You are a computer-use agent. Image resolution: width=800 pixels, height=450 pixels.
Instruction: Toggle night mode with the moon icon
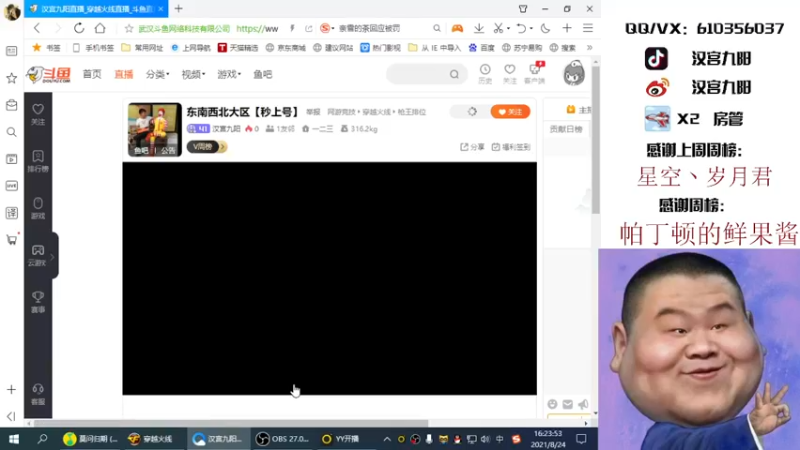click(x=545, y=28)
